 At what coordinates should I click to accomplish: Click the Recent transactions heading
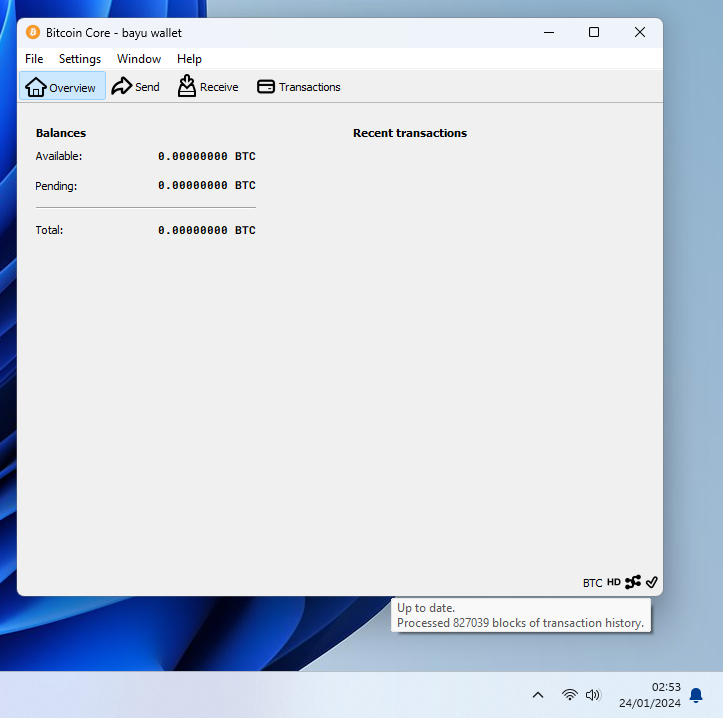tap(410, 133)
